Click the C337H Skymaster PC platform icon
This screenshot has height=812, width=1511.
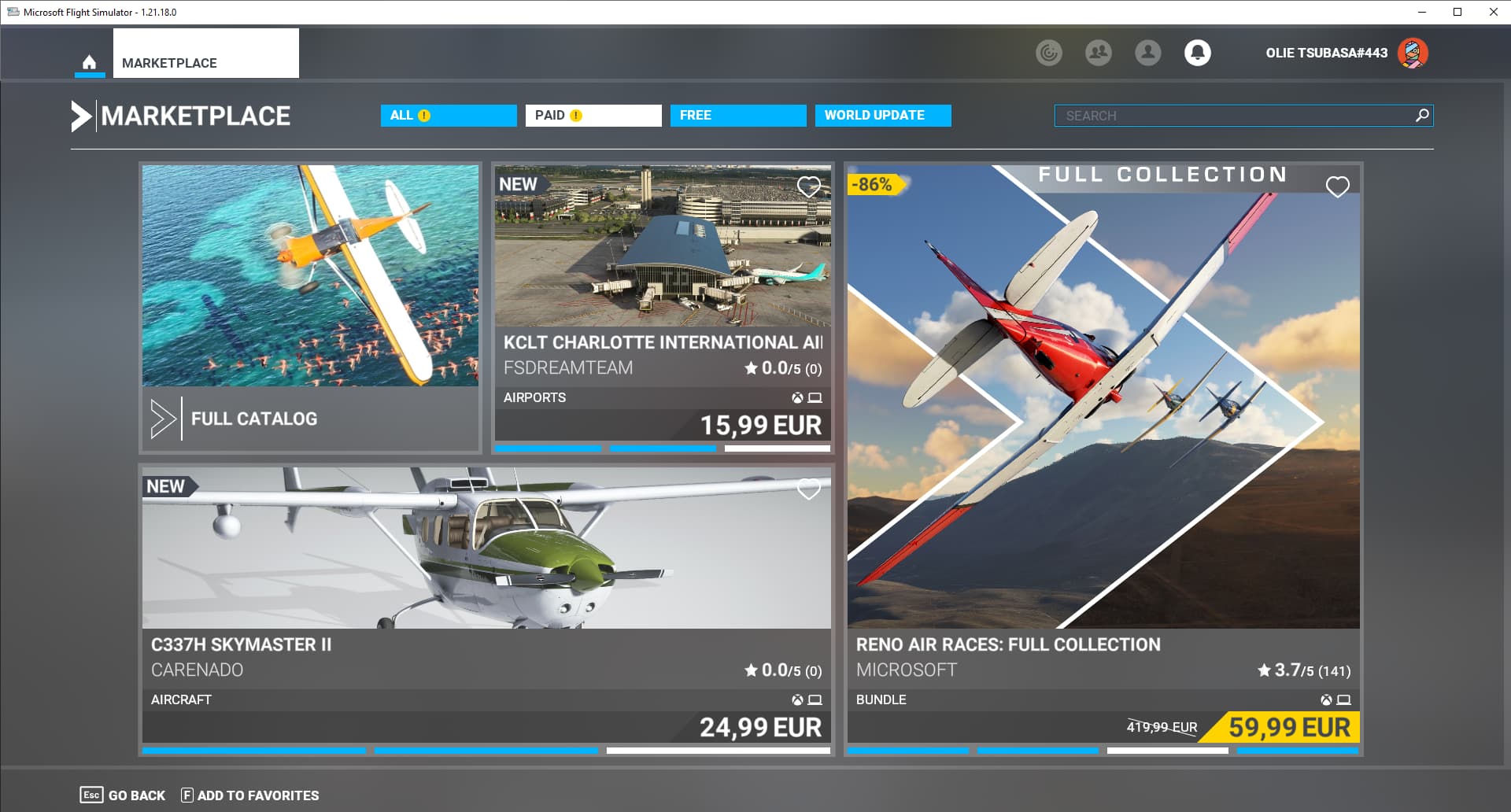pos(815,700)
